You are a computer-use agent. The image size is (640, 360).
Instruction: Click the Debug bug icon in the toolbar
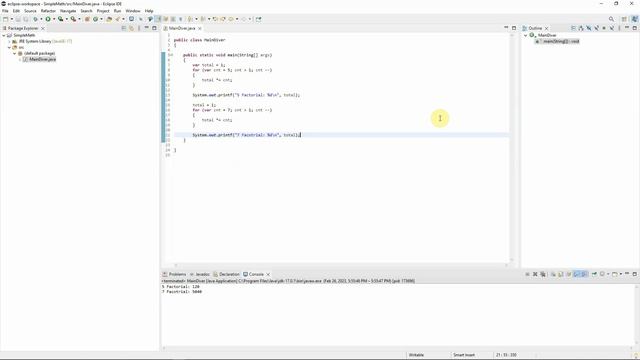click(36, 19)
